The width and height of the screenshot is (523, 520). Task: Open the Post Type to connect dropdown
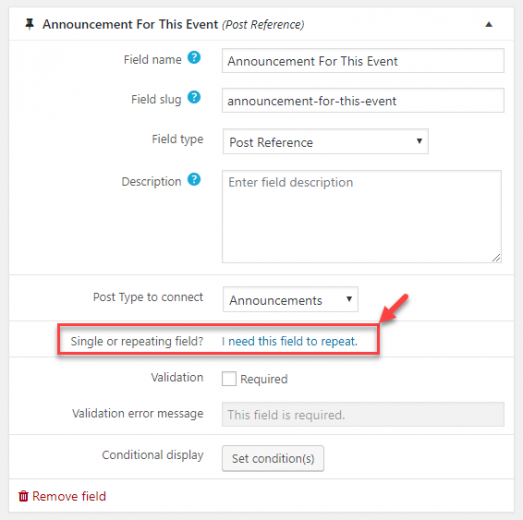[291, 299]
